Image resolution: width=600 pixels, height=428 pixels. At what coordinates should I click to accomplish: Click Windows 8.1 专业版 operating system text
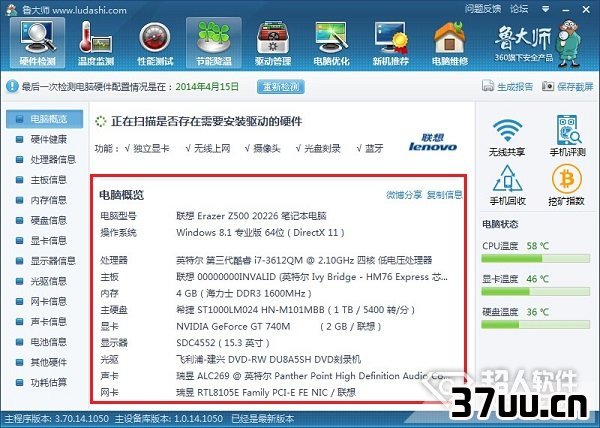click(x=260, y=233)
